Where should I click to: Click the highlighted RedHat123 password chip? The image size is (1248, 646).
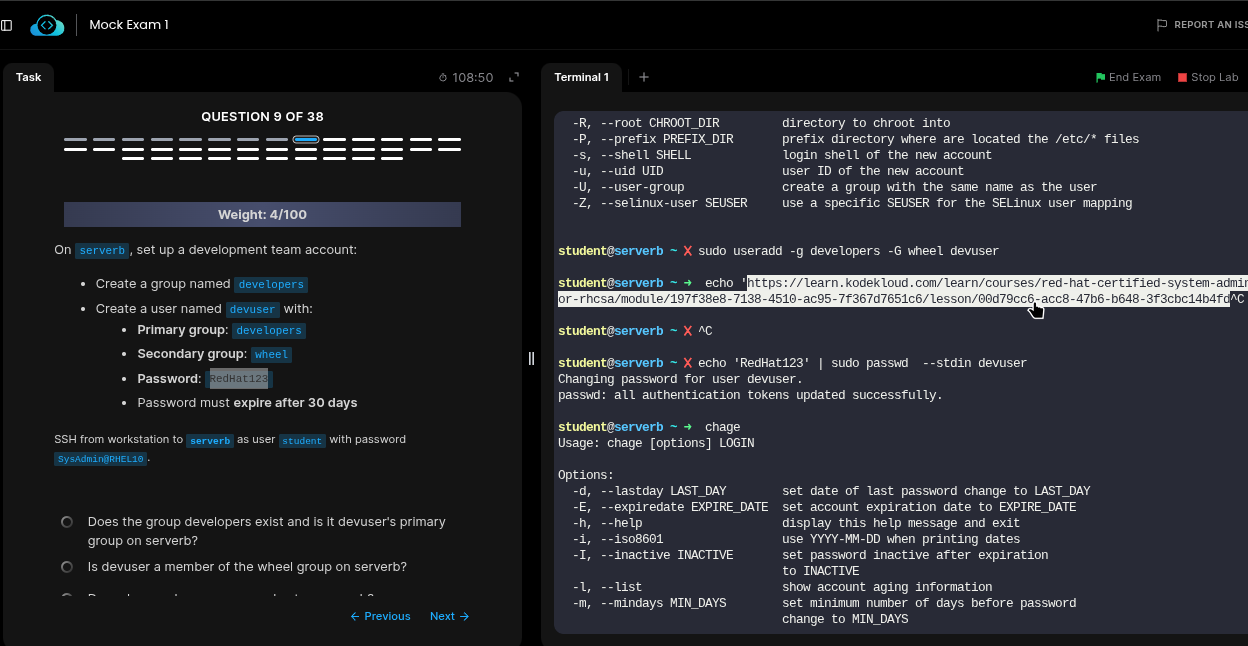(x=239, y=379)
